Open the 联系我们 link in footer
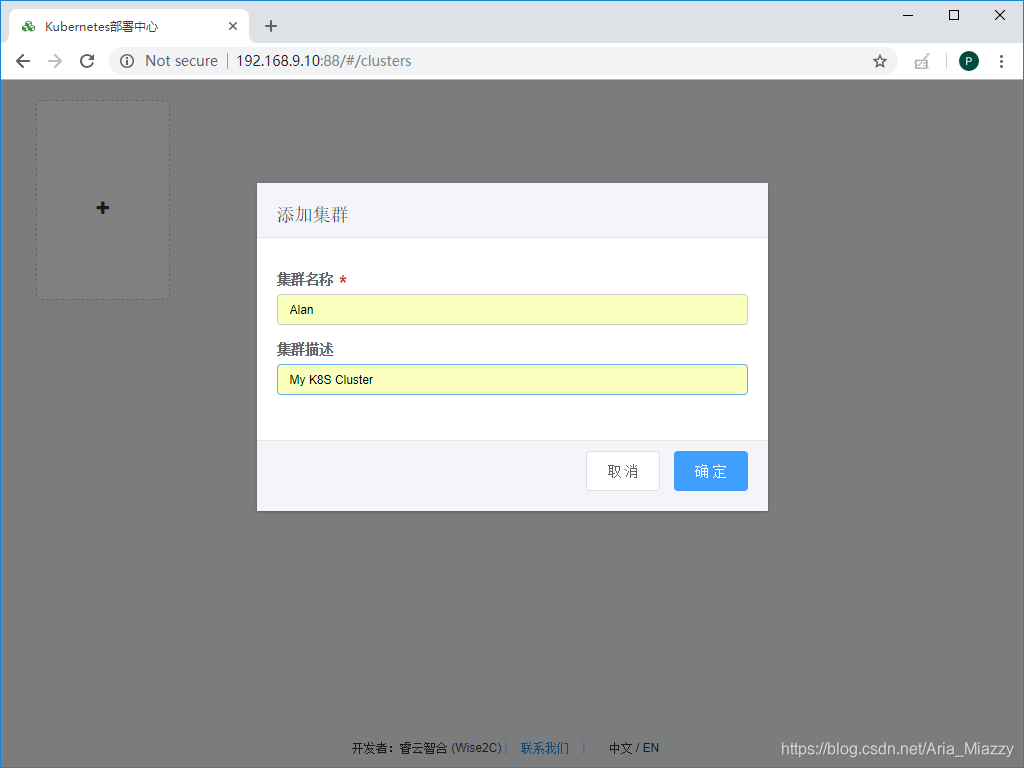 (x=545, y=748)
